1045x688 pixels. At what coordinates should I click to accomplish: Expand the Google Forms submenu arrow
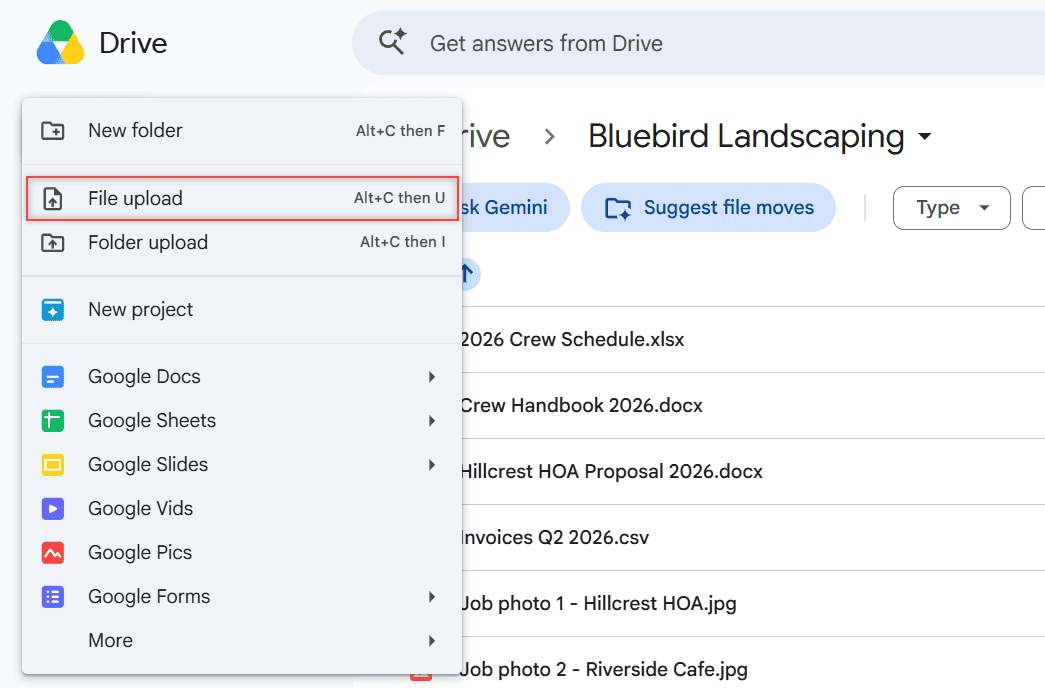[432, 597]
